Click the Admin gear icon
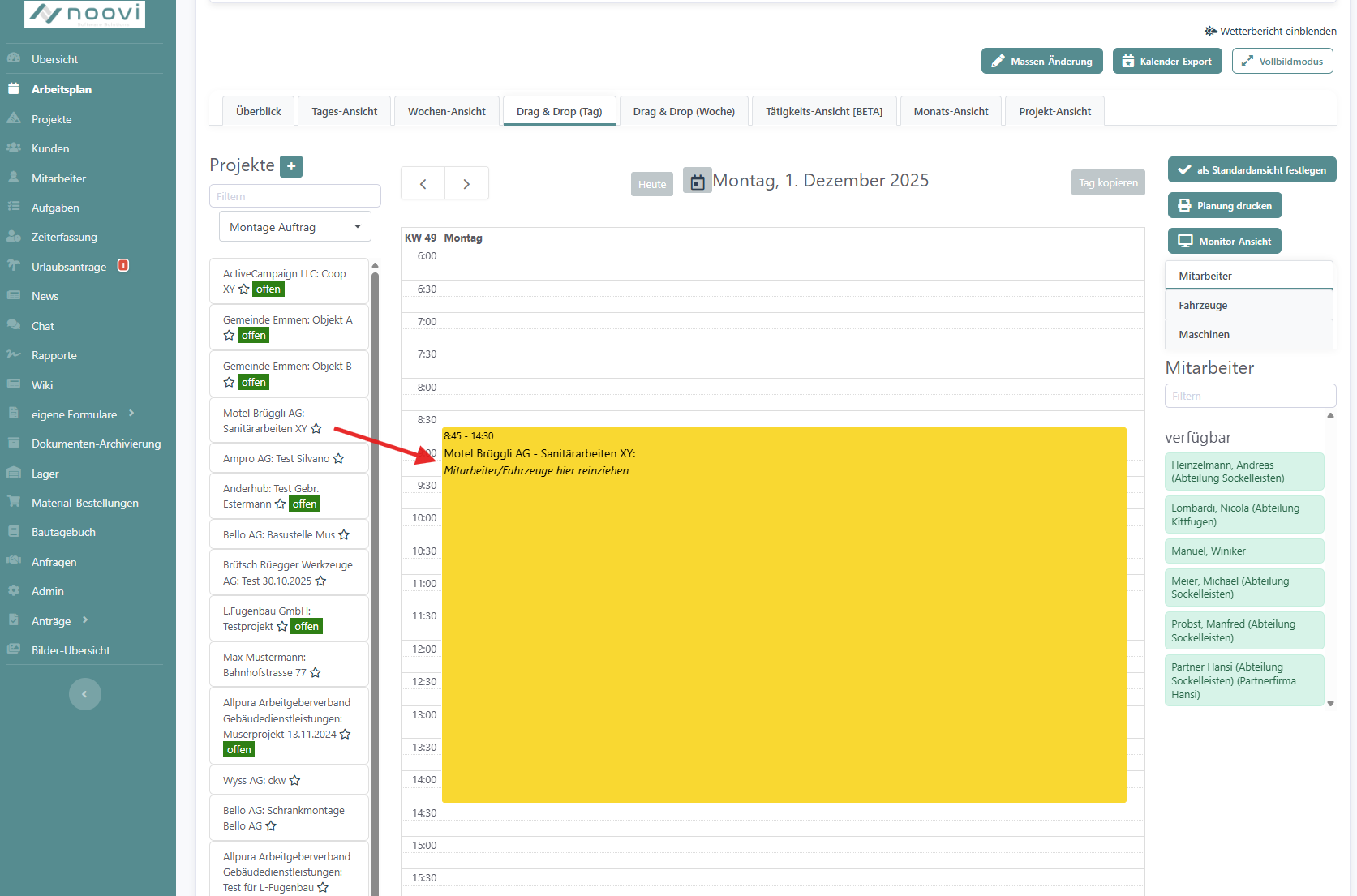 click(x=14, y=591)
